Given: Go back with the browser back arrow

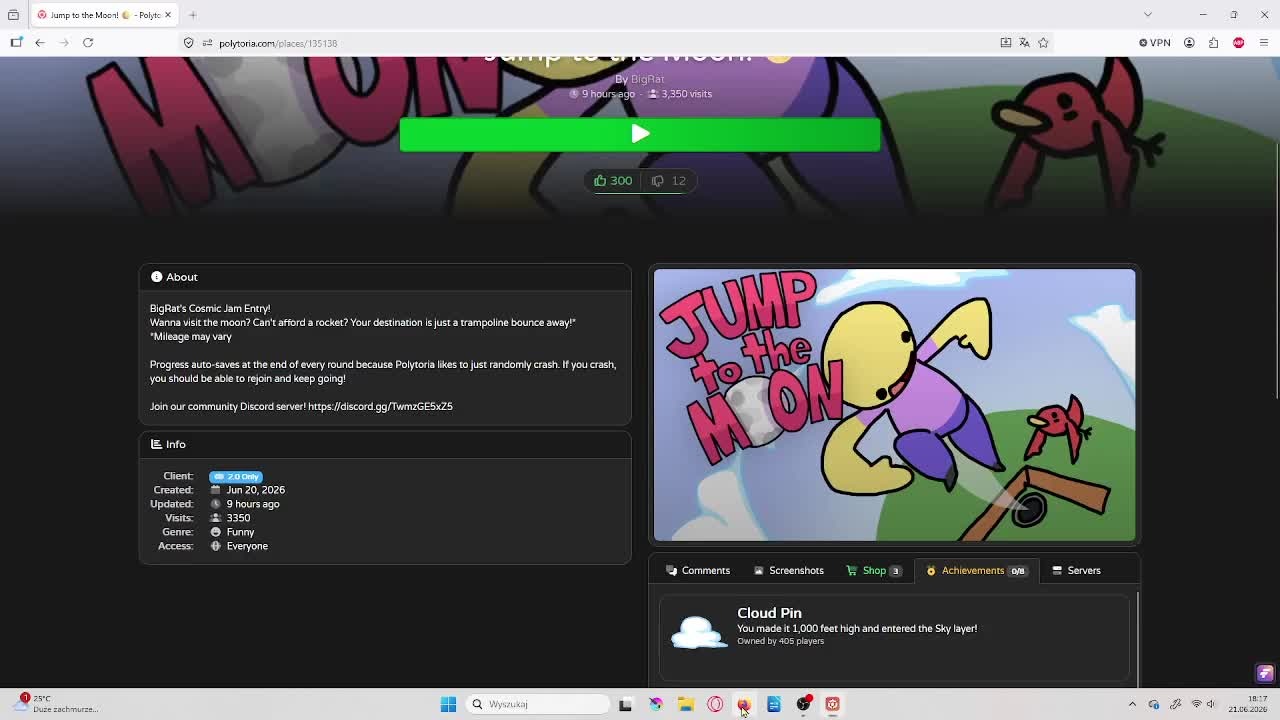Looking at the screenshot, I should tap(40, 43).
